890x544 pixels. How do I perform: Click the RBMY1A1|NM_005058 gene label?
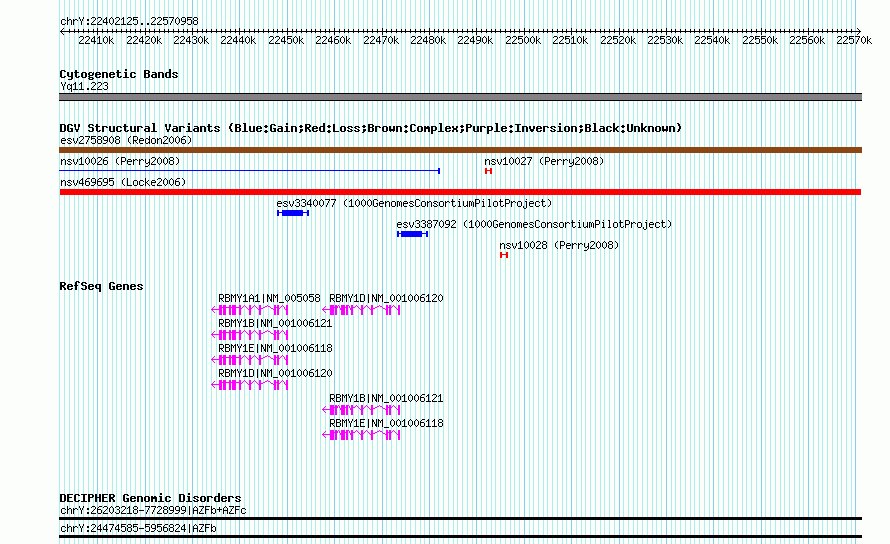[x=269, y=298]
